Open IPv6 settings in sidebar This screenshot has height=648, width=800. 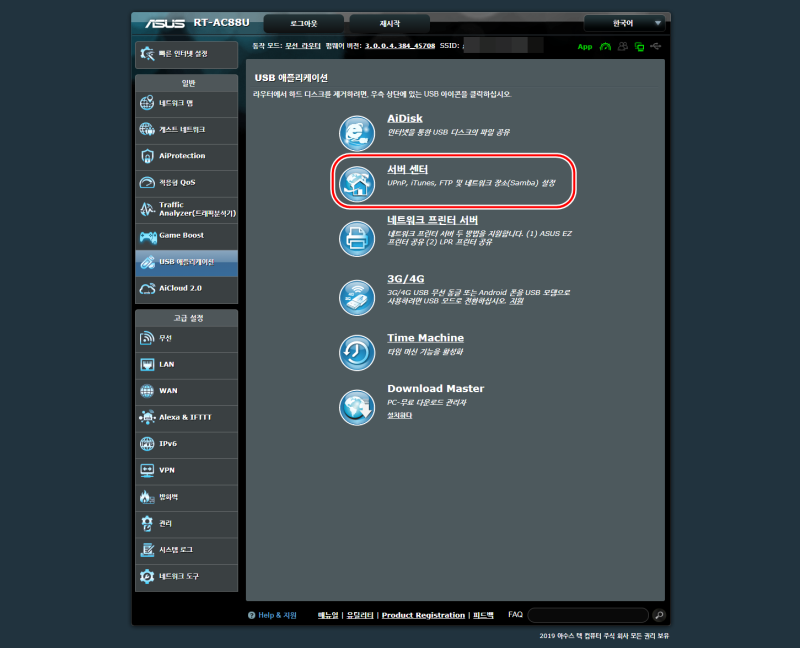(x=186, y=444)
